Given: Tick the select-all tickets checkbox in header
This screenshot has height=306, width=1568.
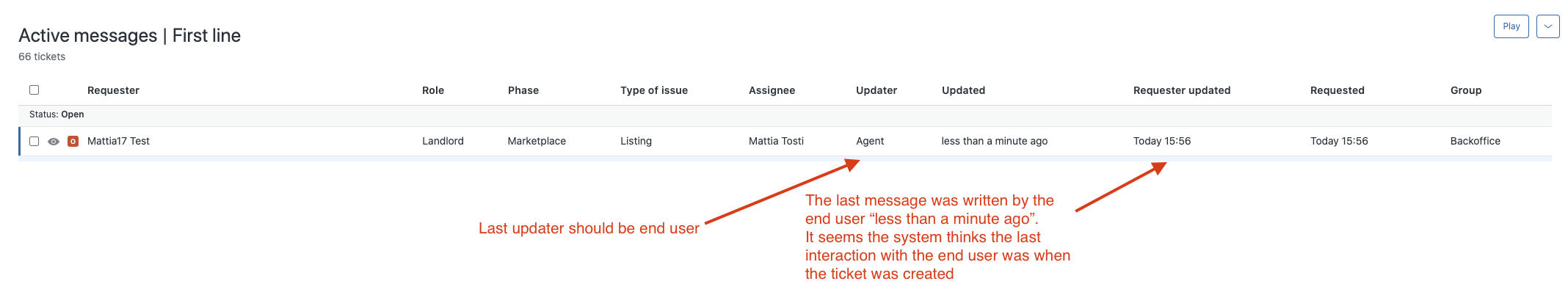Looking at the screenshot, I should point(34,90).
